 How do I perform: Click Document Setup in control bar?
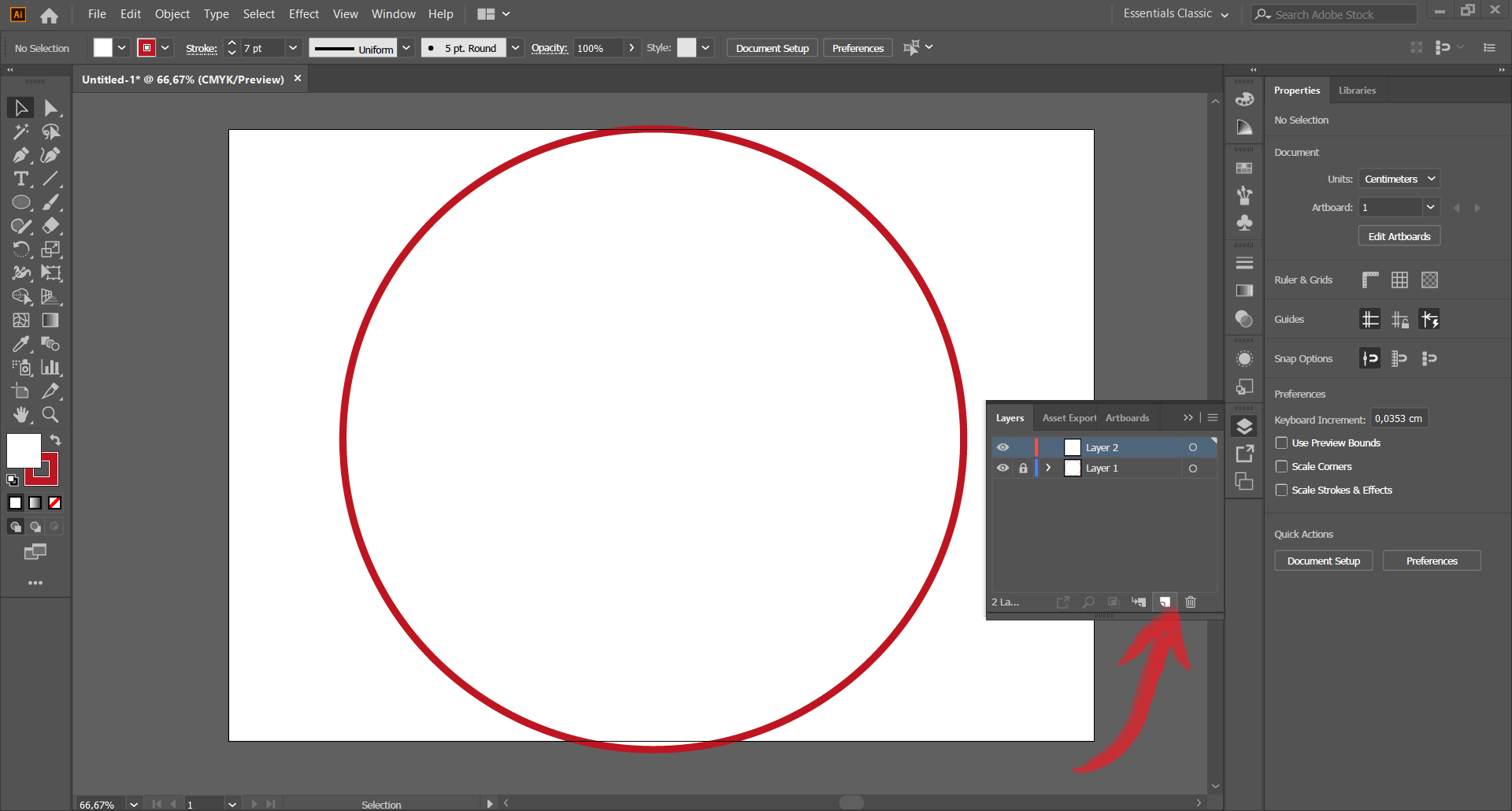pos(773,48)
